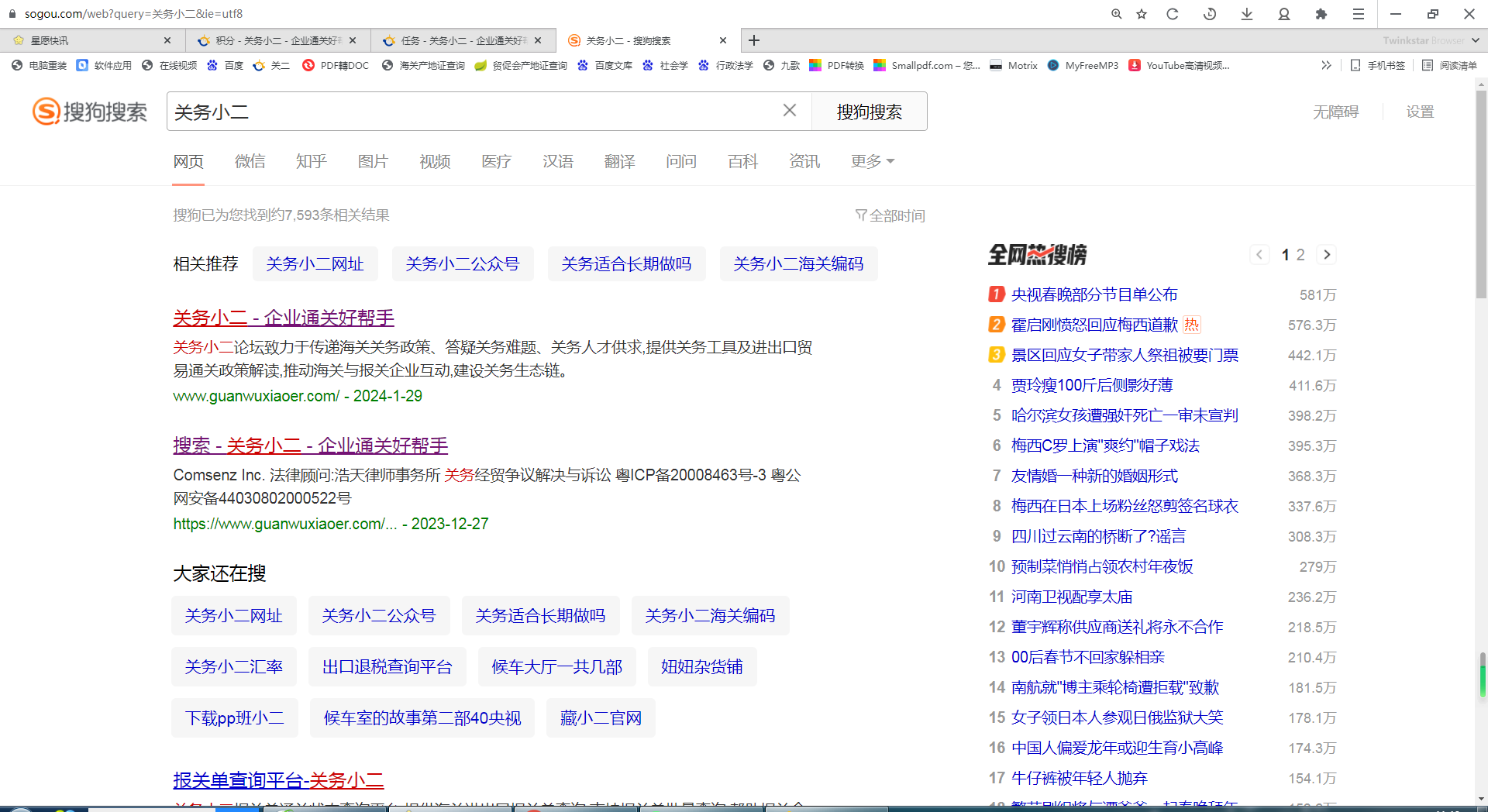Viewport: 1488px width, 812px height.
Task: Close the 任务 - 关务小二 tab
Action: click(x=539, y=40)
